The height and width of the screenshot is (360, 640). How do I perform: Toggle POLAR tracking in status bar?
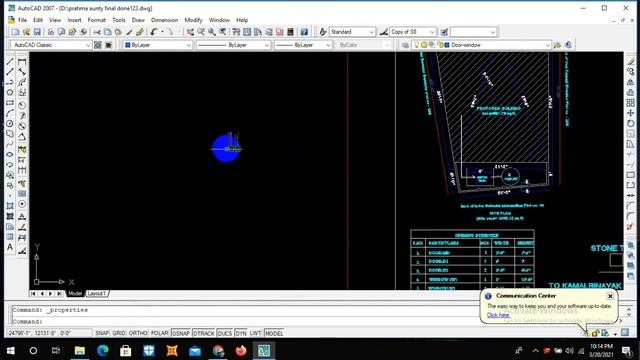(160, 333)
